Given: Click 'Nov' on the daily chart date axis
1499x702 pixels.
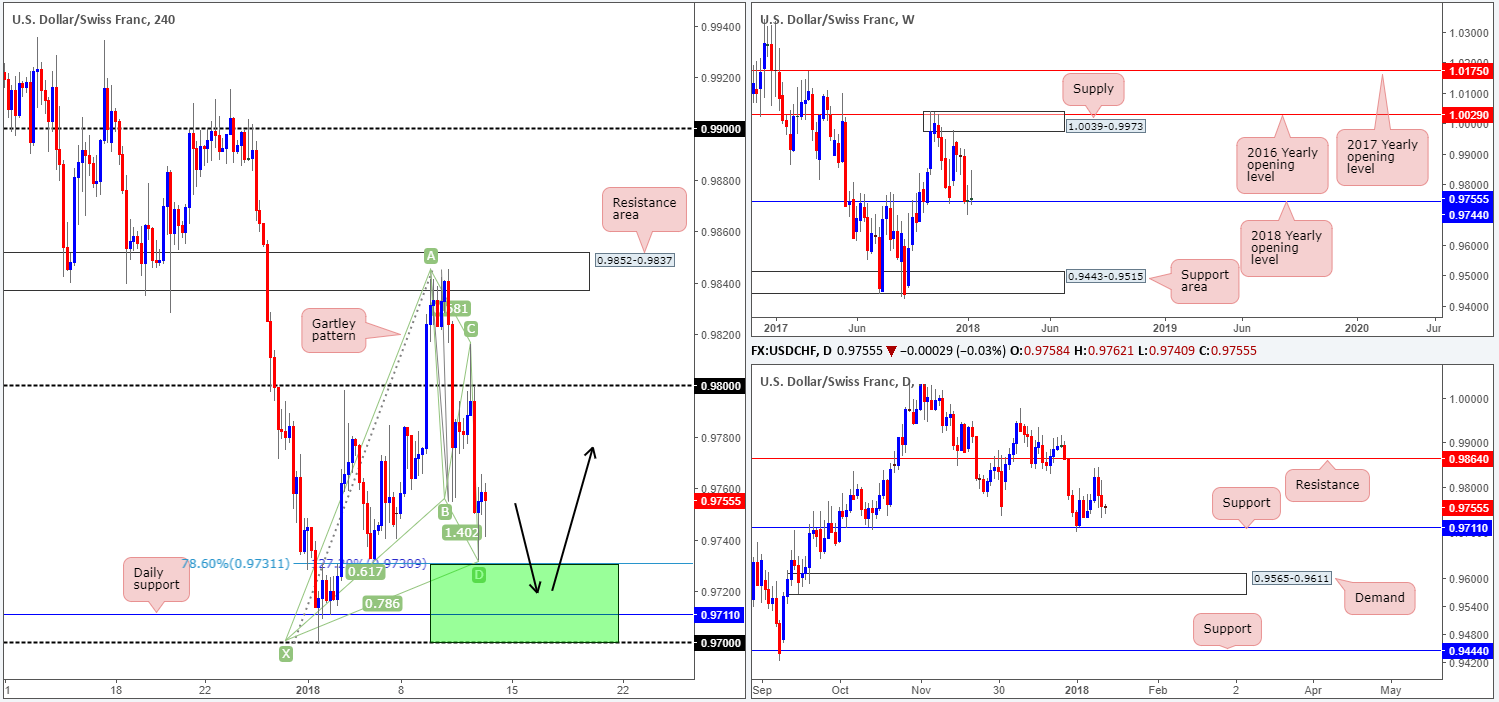Looking at the screenshot, I should 922,690.
